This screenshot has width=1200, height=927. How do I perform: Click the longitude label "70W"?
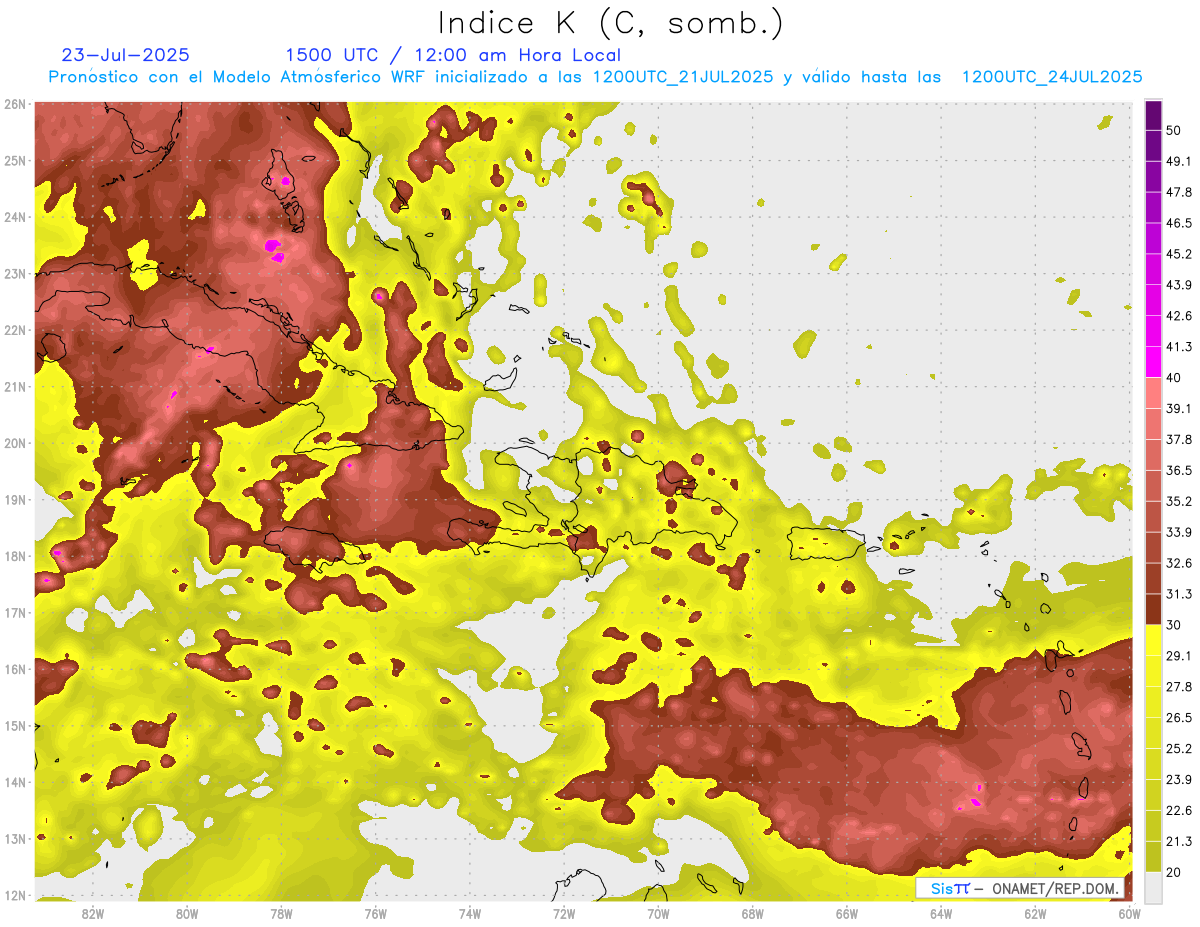tap(658, 913)
